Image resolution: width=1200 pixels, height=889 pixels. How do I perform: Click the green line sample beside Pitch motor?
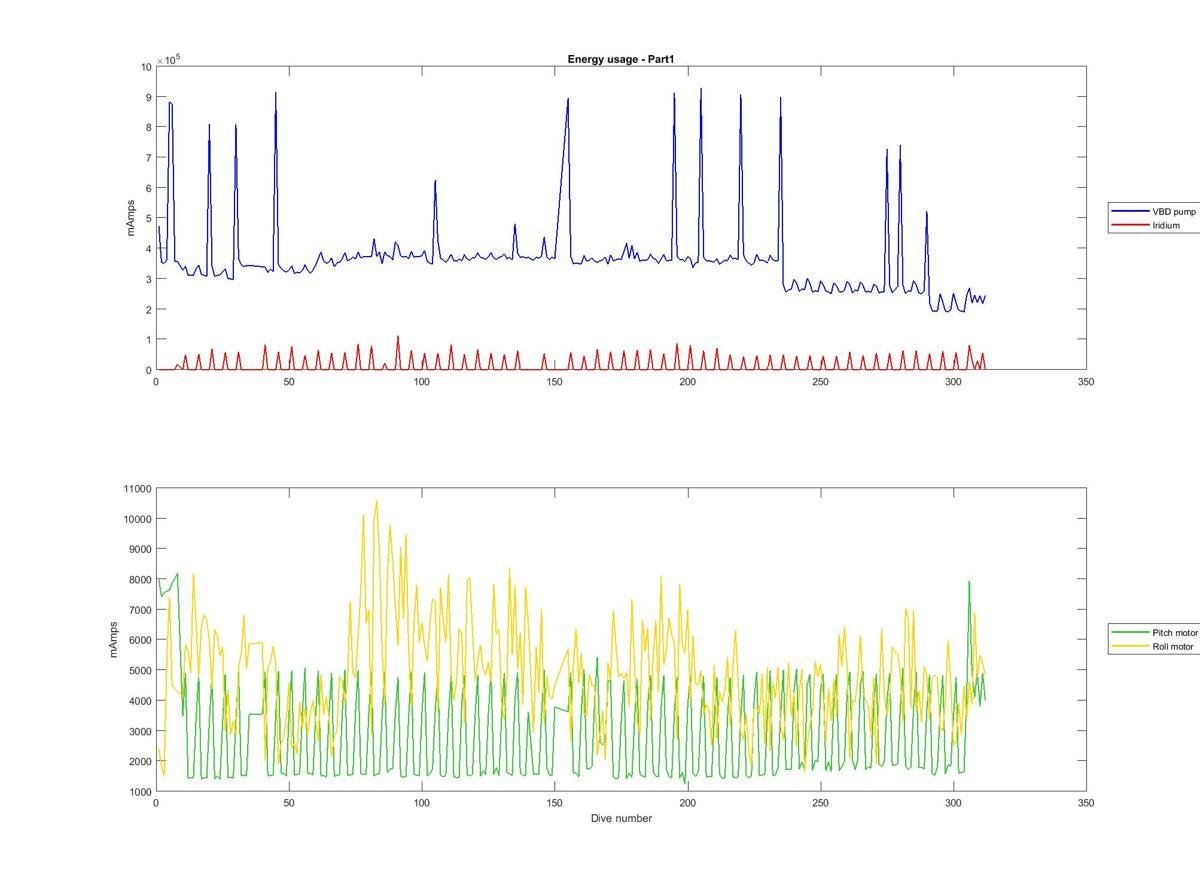[1130, 633]
